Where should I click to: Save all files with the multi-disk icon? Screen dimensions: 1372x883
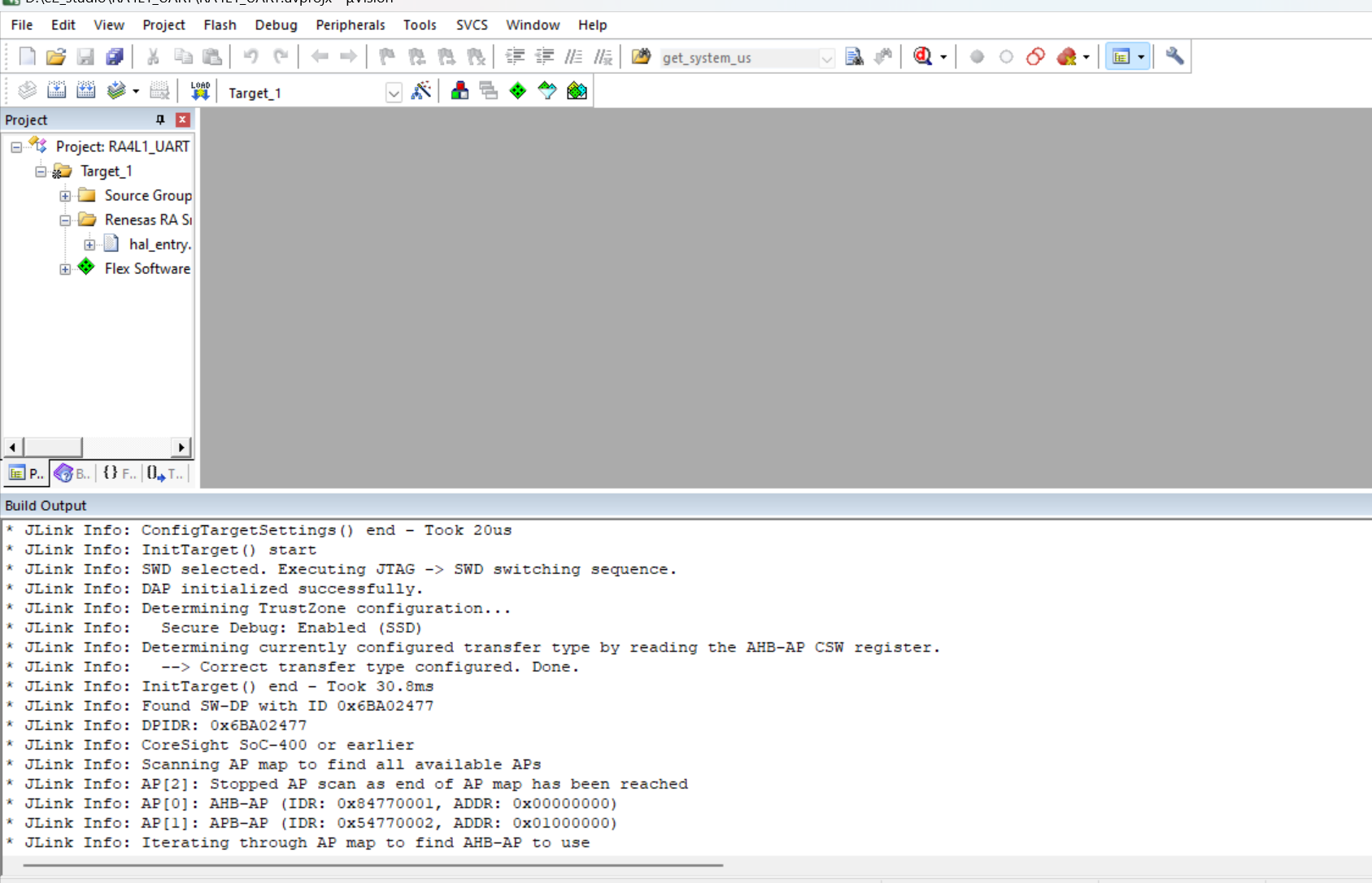[x=115, y=57]
